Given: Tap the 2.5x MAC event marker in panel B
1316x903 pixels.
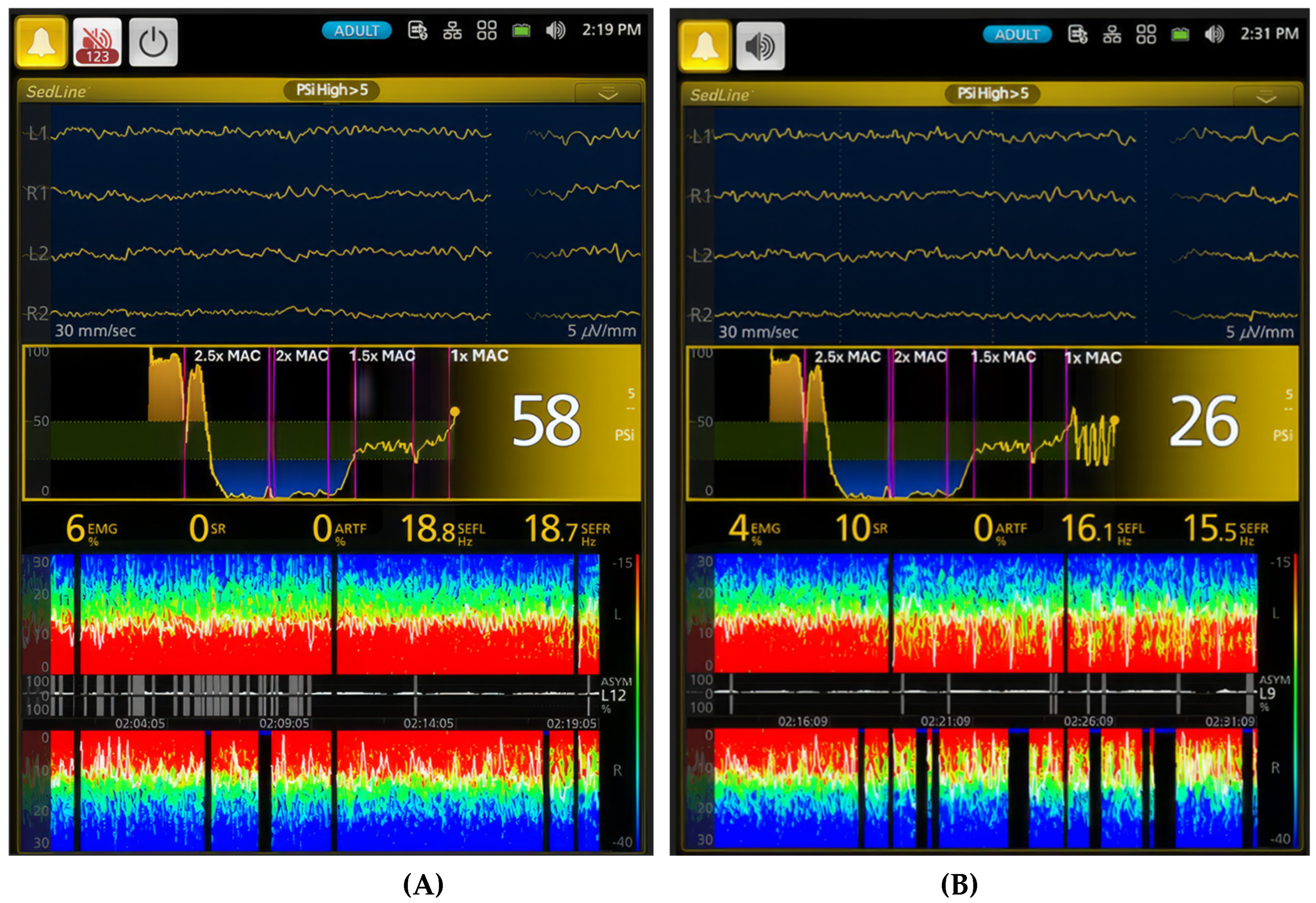Looking at the screenshot, I should click(x=847, y=357).
